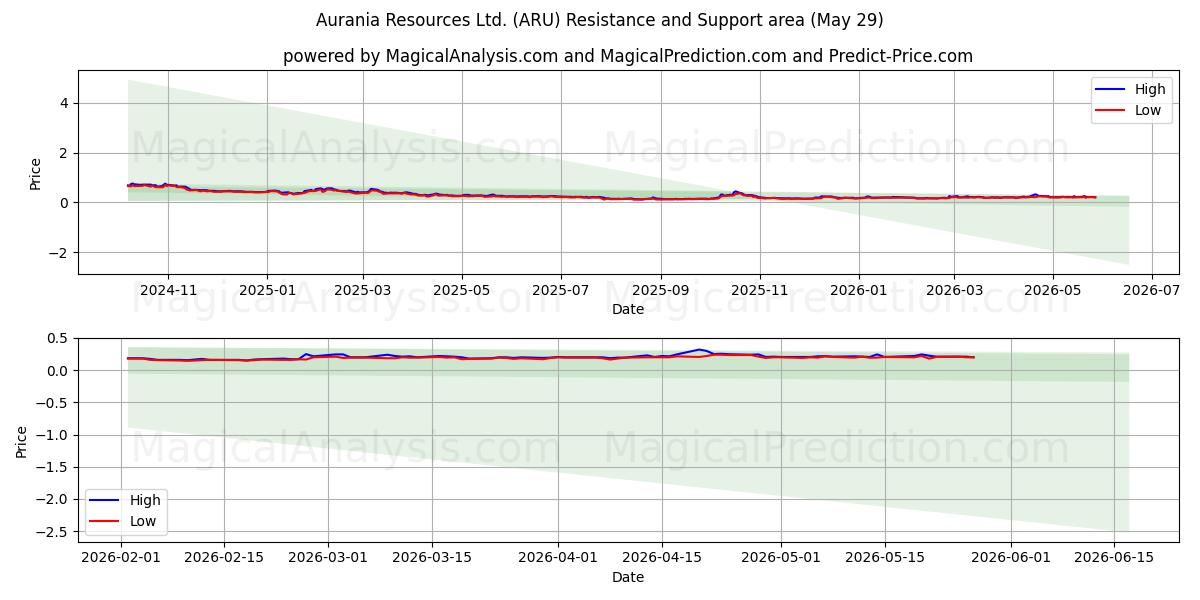The image size is (1200, 600).
Task: Click the 'Date' axis label under the upper chart
Action: [628, 310]
